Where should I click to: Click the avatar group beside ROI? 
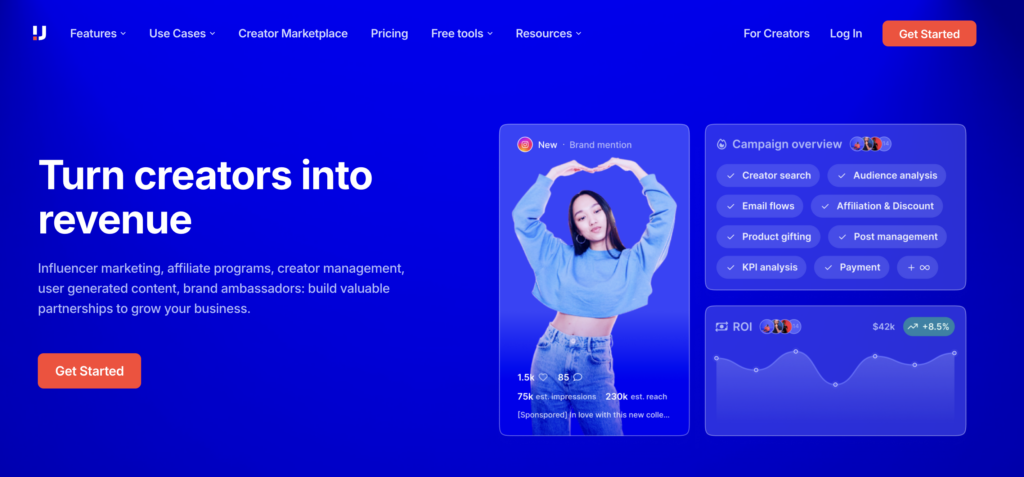(x=780, y=327)
